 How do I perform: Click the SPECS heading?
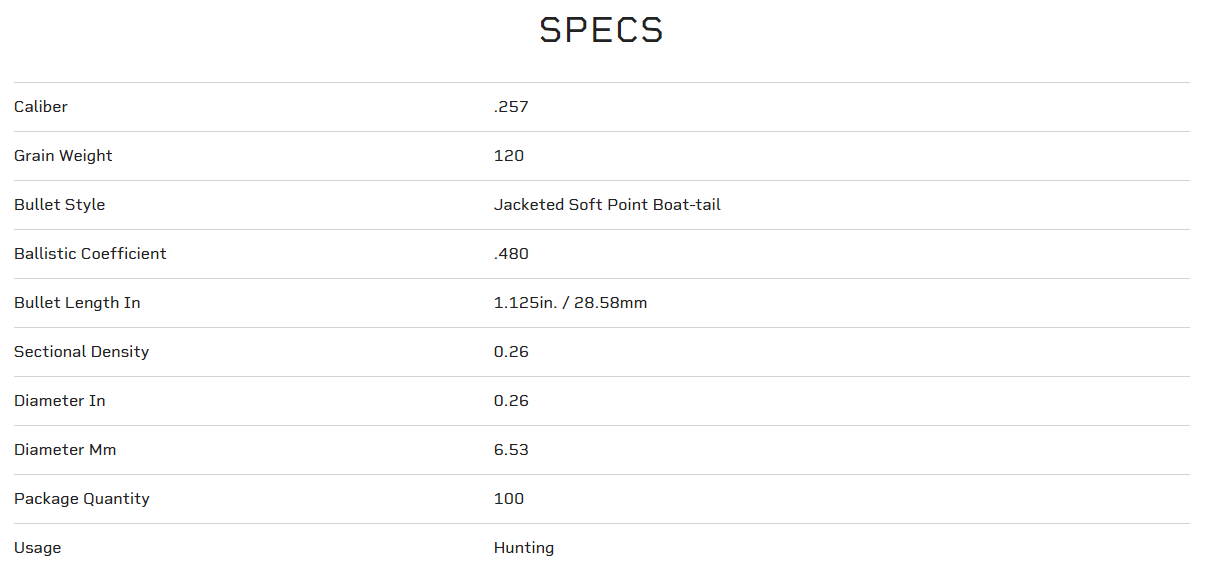point(601,30)
